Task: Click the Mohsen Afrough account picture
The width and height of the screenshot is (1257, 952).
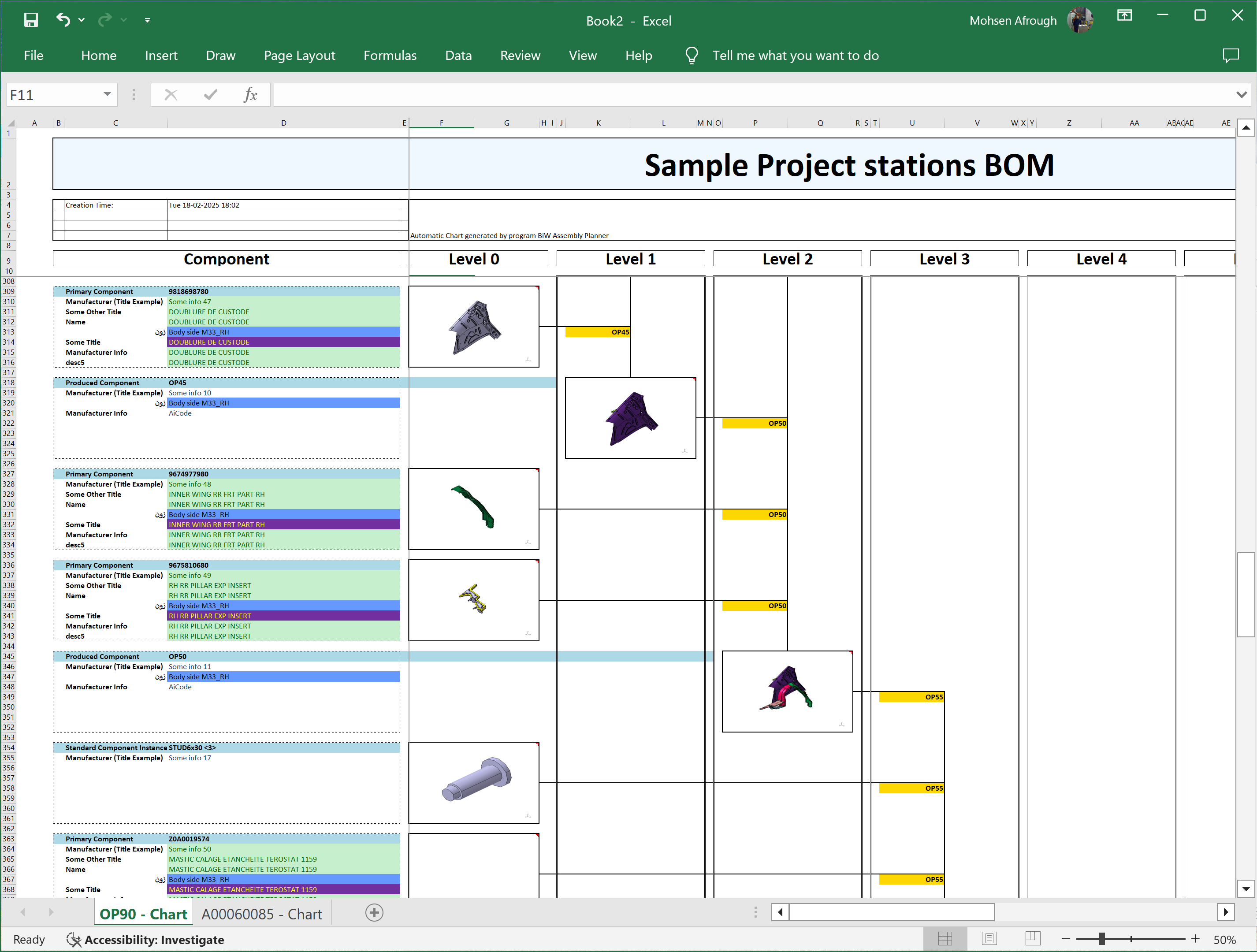Action: (1080, 20)
